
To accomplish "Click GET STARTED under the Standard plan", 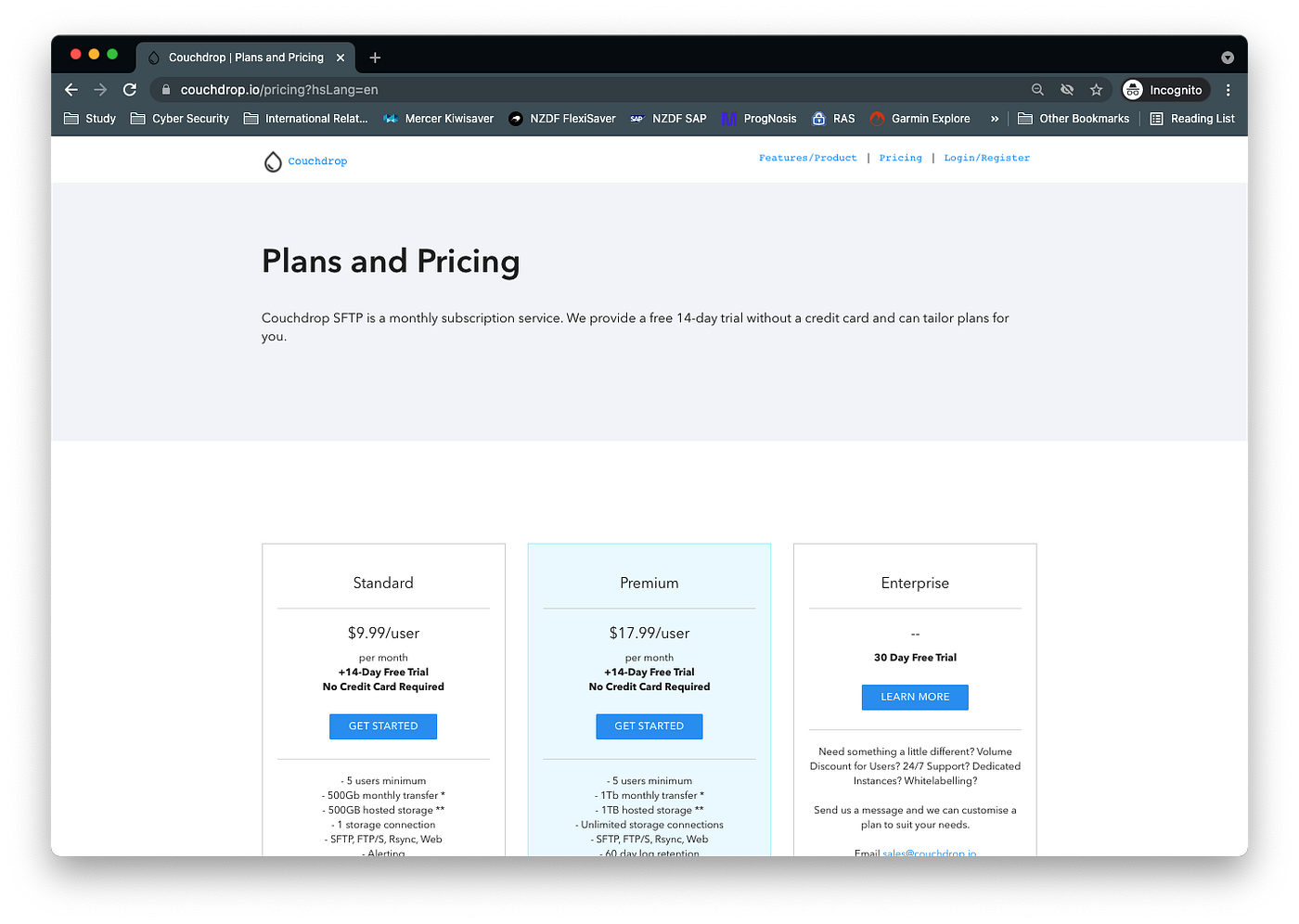I will 383,726.
